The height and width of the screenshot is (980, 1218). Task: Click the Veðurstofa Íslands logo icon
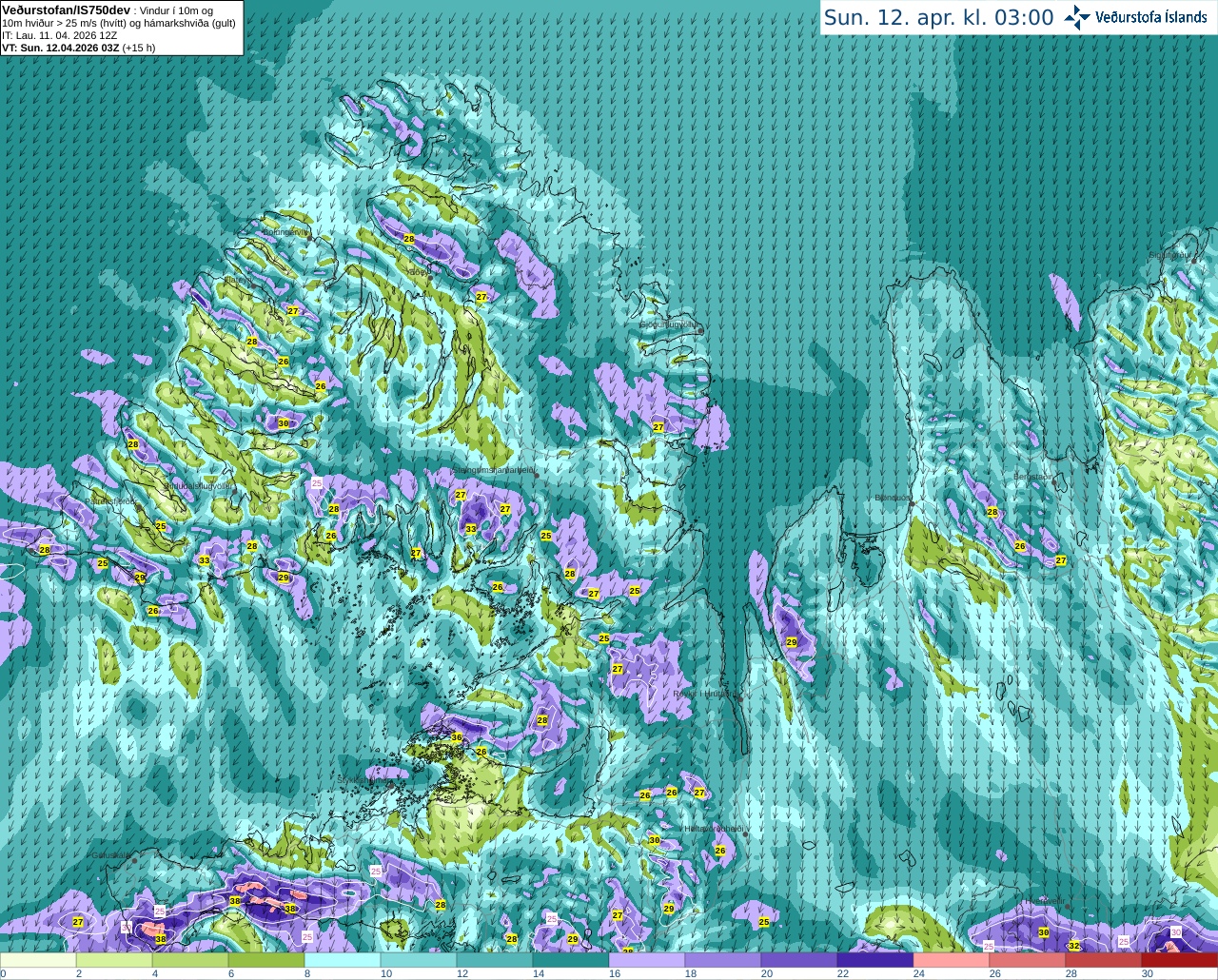(1077, 17)
